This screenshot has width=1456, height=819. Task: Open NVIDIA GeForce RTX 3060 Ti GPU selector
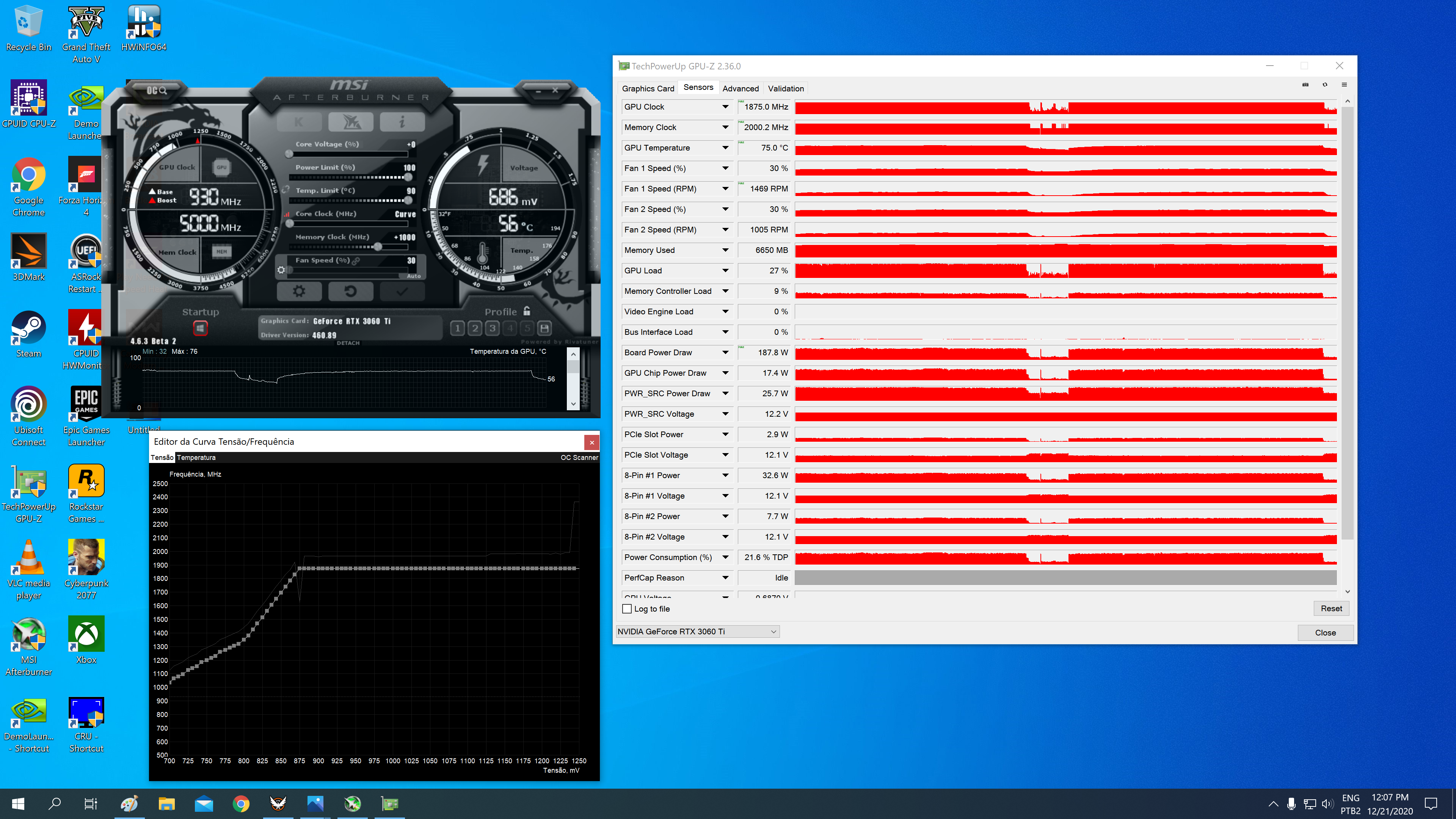pos(698,631)
